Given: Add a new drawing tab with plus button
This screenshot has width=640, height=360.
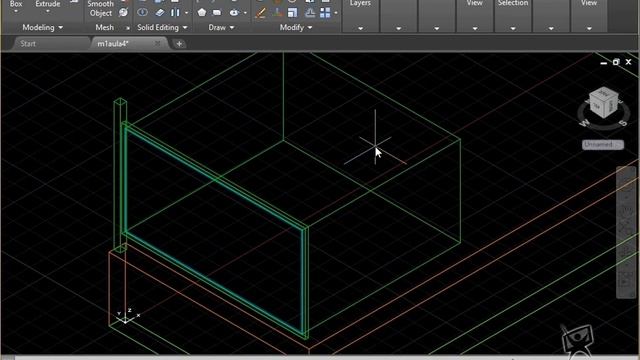Looking at the screenshot, I should (x=179, y=44).
